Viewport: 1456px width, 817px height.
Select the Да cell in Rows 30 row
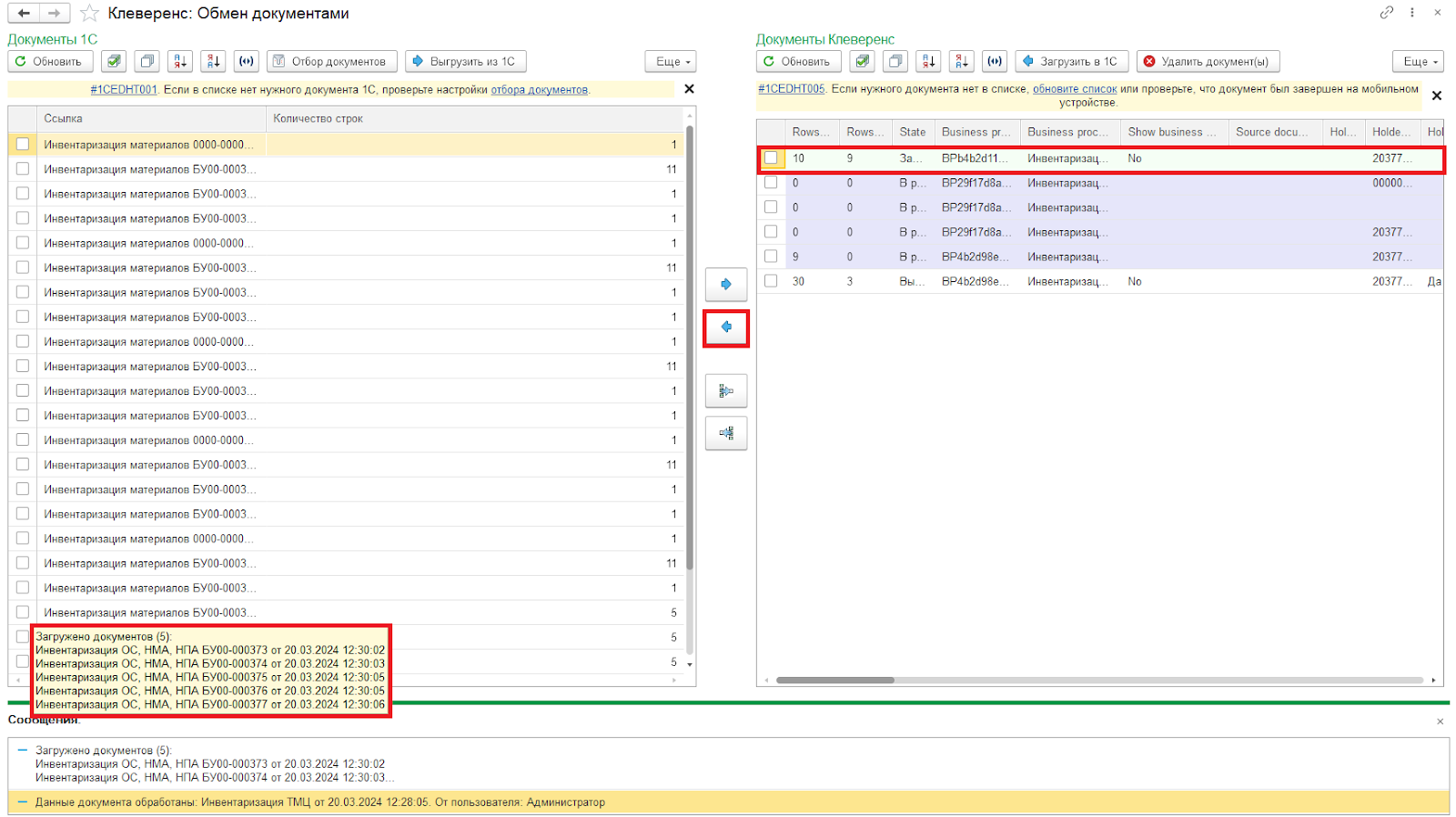click(x=1434, y=282)
